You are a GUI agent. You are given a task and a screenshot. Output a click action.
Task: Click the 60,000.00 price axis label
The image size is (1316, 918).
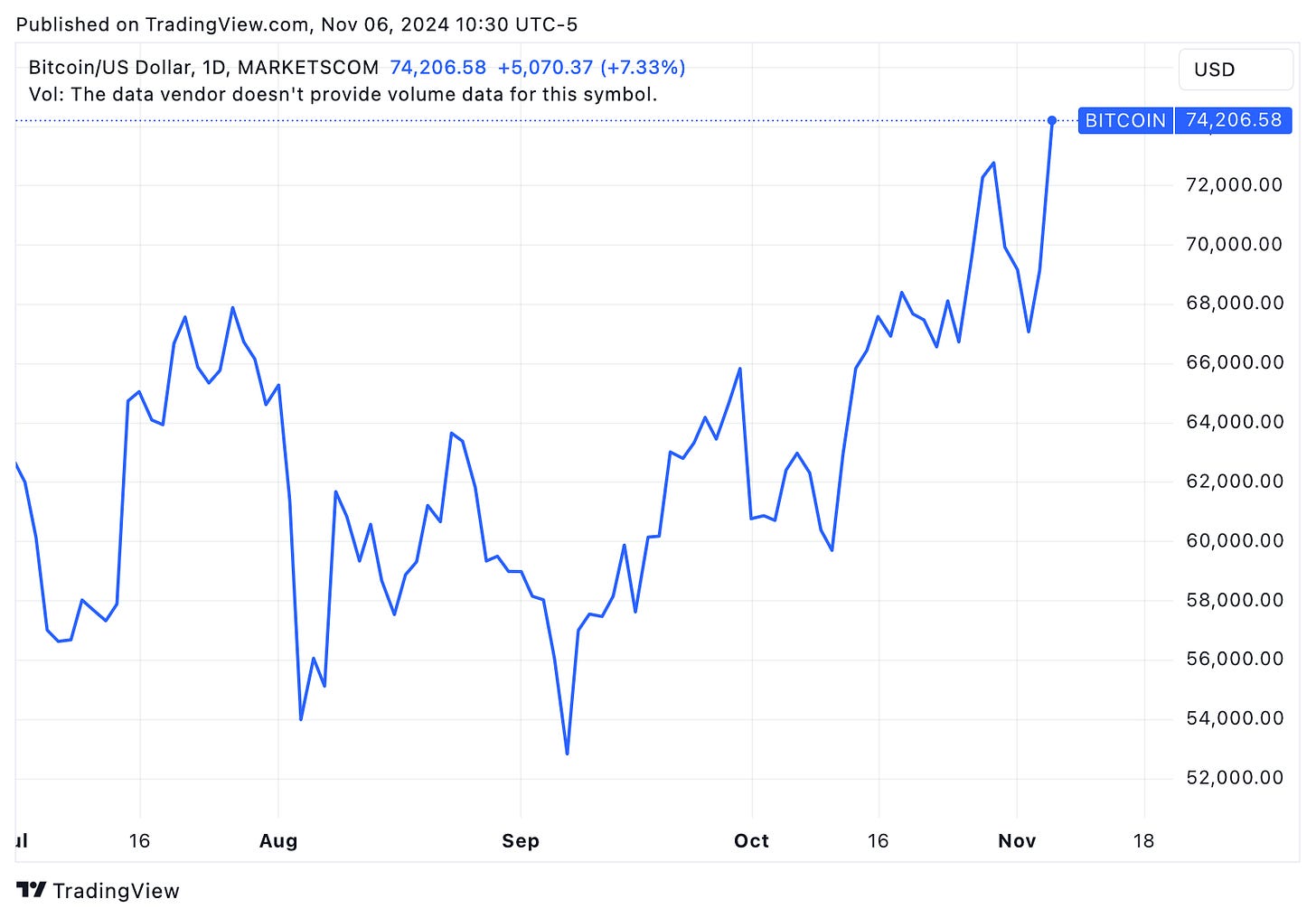click(1234, 540)
